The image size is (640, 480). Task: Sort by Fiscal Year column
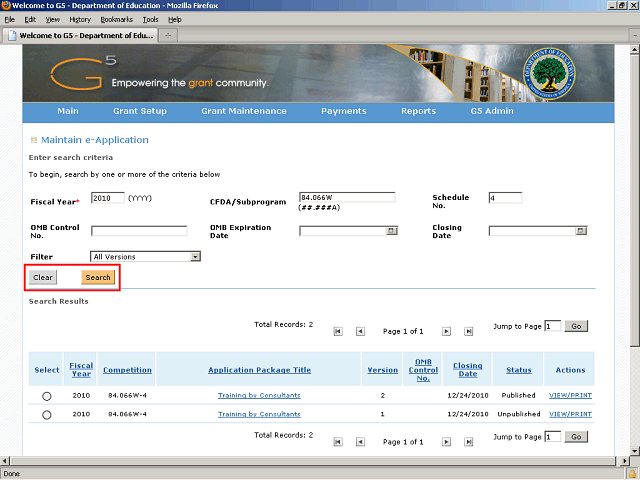81,370
